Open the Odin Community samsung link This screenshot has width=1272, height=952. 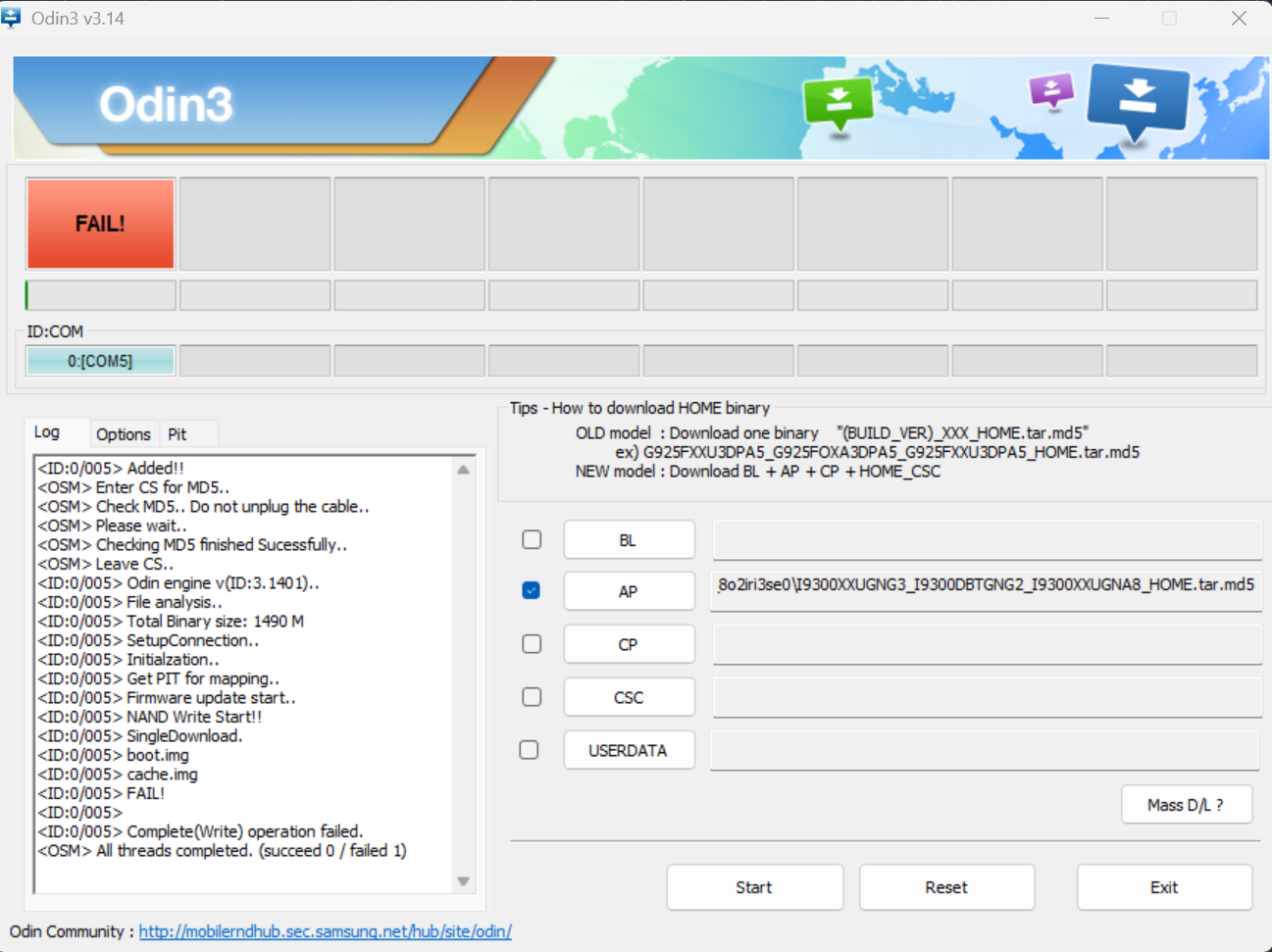(326, 931)
